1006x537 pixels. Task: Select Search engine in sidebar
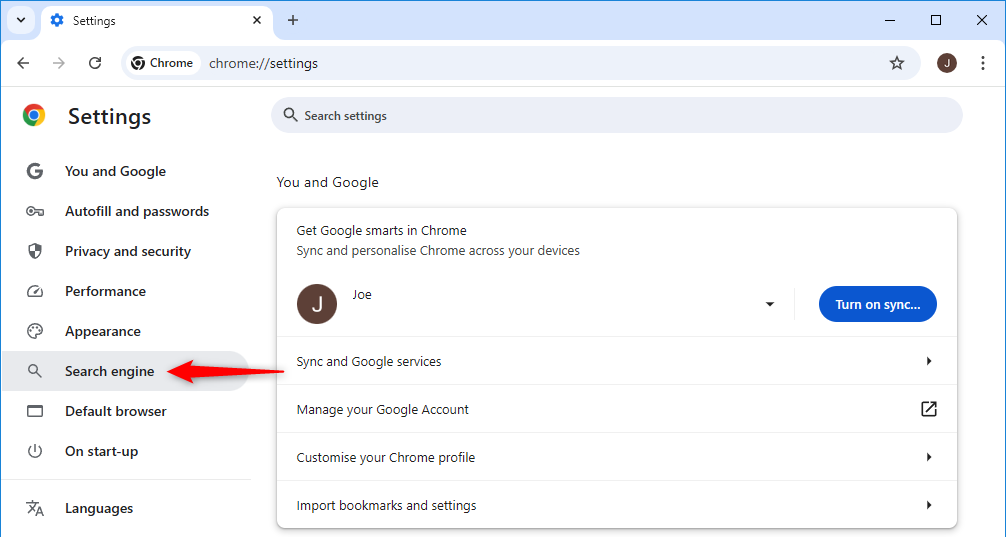tap(109, 371)
